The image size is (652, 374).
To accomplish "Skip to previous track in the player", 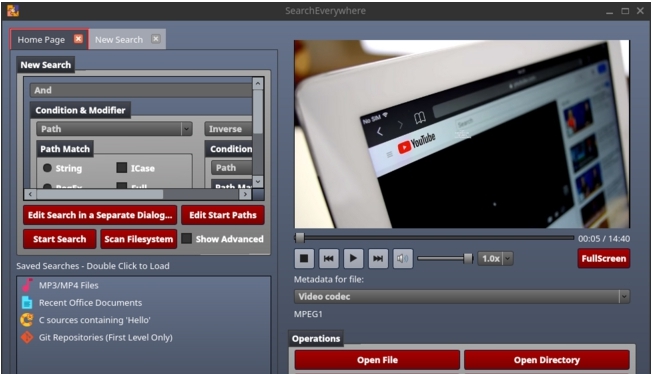I will coord(328,258).
